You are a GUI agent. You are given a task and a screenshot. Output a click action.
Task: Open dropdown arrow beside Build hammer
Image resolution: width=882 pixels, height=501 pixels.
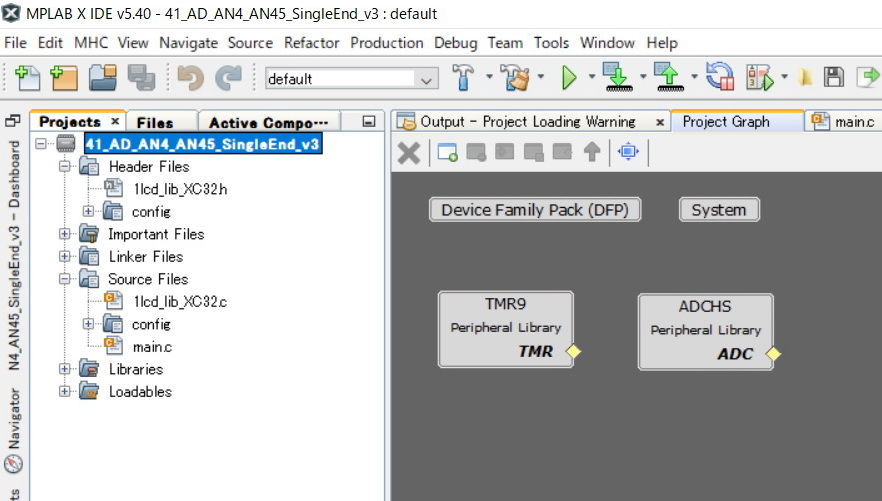coord(489,77)
